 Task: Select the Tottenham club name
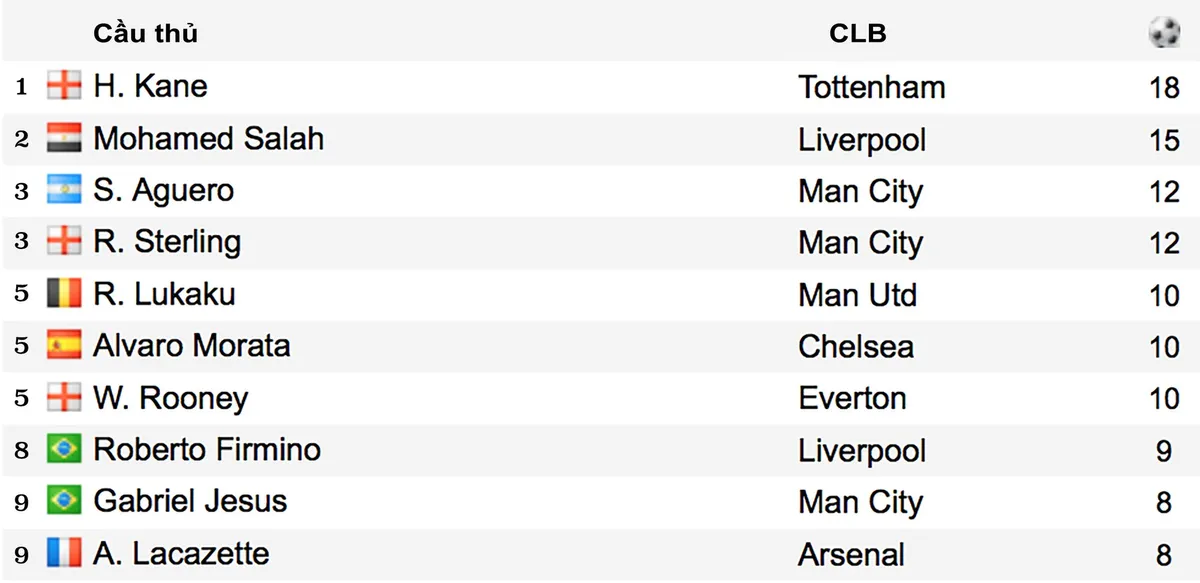(x=872, y=87)
